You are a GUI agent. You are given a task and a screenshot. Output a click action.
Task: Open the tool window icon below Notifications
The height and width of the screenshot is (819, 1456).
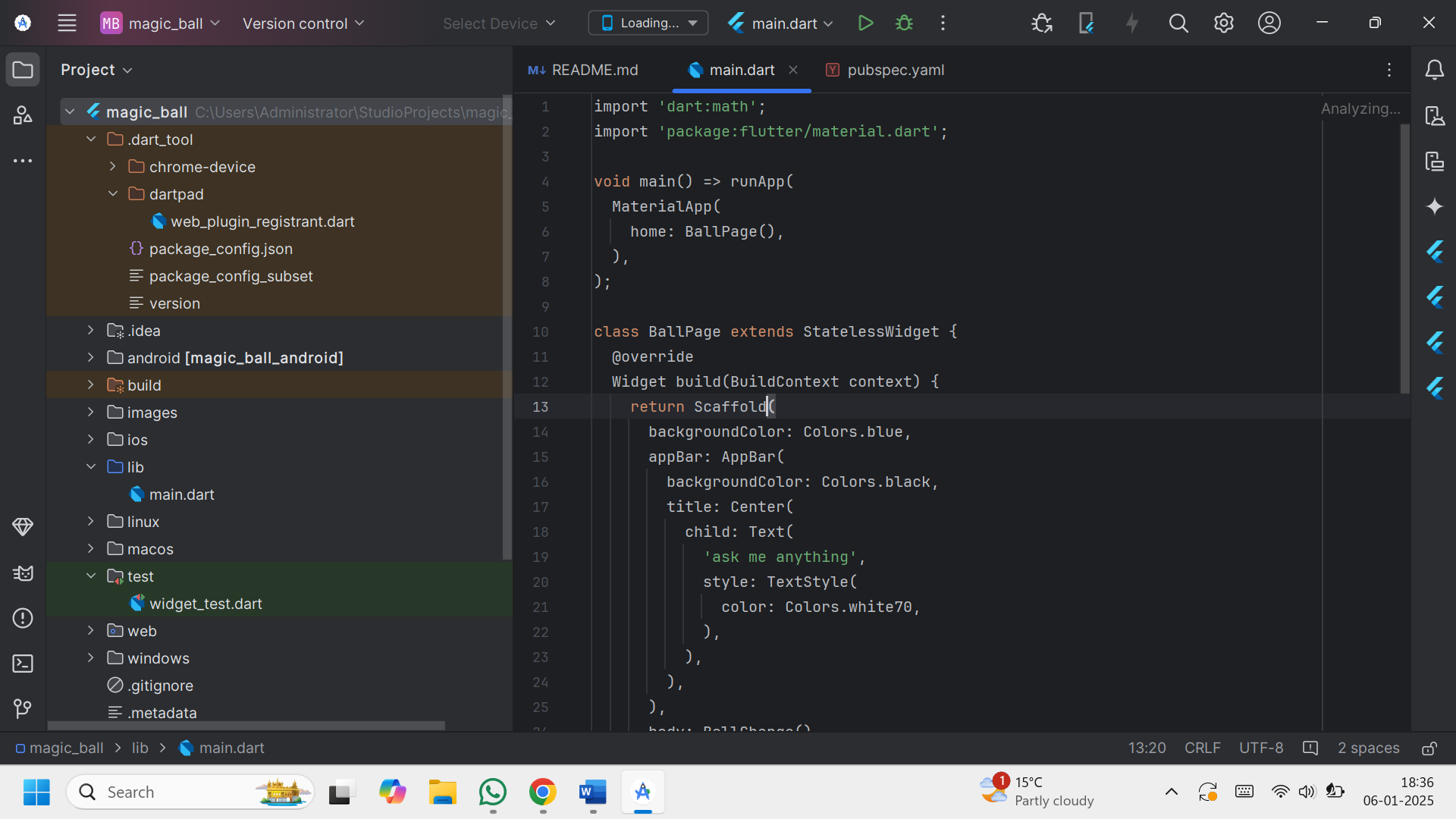pos(1434,115)
